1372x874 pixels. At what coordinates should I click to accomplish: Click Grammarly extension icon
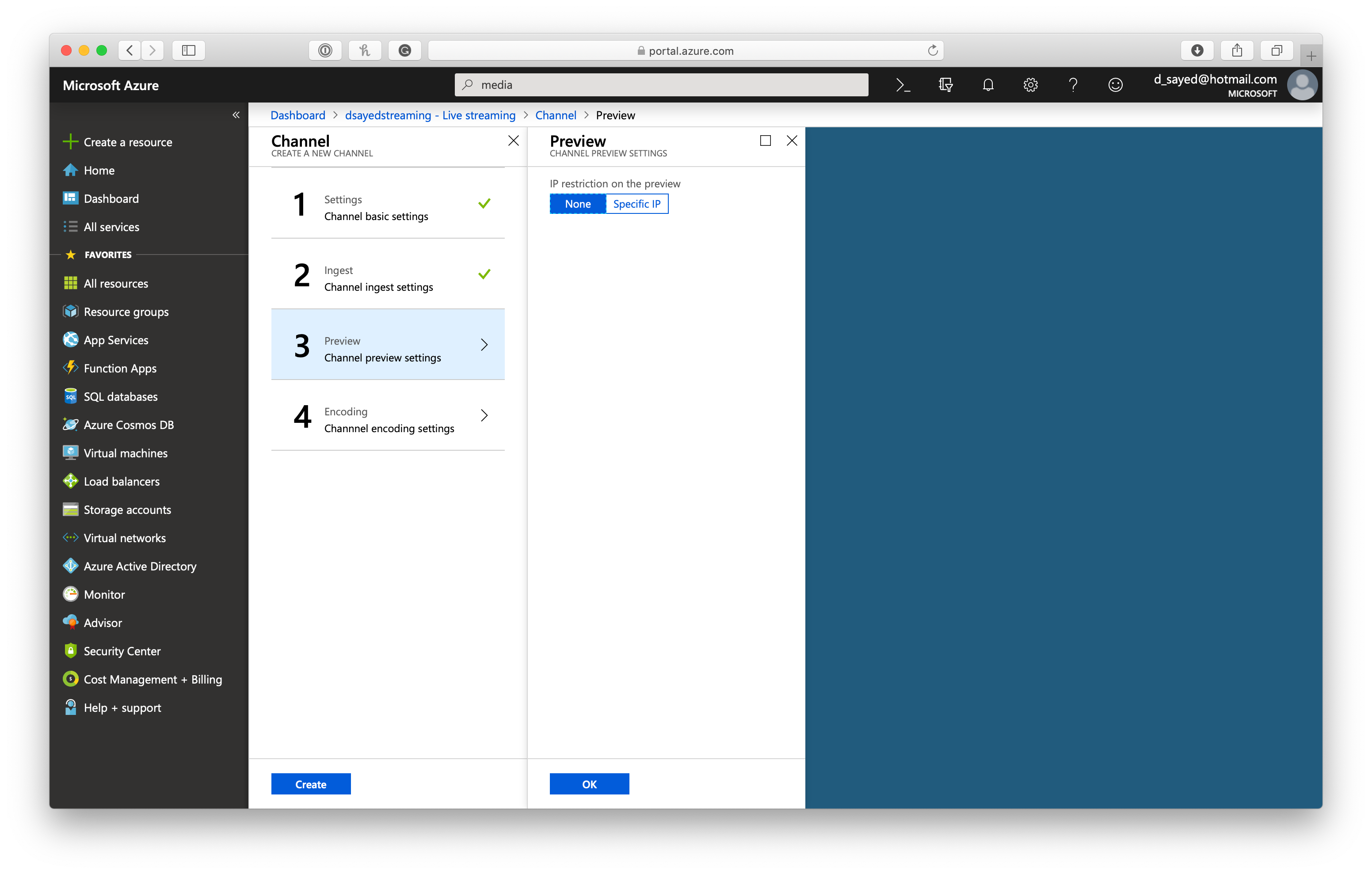[x=405, y=51]
